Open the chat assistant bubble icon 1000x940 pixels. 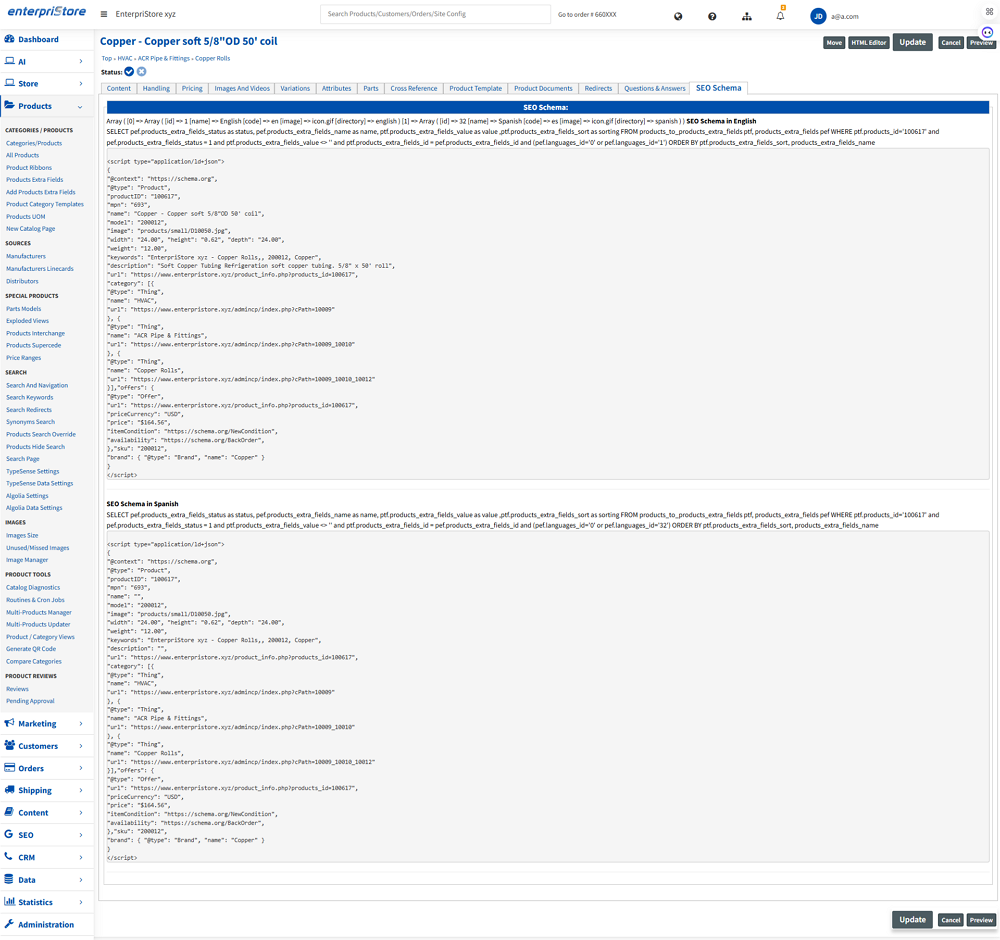click(987, 32)
